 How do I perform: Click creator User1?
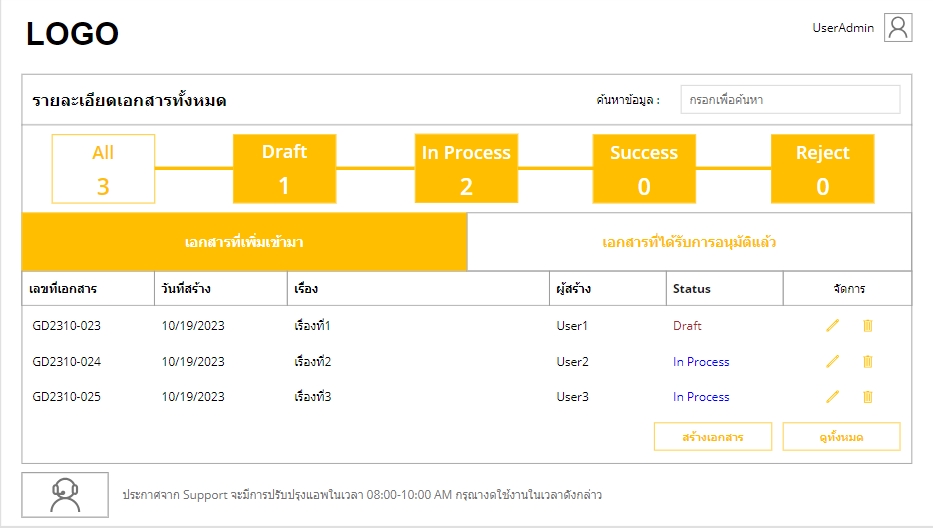click(572, 326)
